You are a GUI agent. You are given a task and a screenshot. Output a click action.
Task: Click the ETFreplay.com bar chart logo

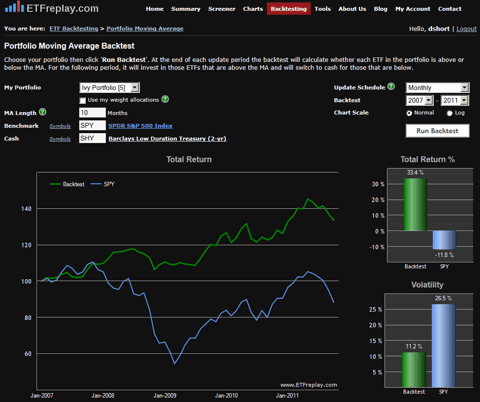(15, 7)
